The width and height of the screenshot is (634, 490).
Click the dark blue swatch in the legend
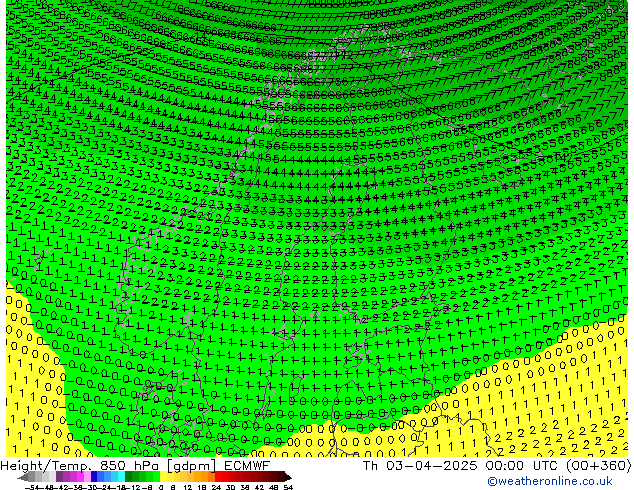[x=94, y=477]
